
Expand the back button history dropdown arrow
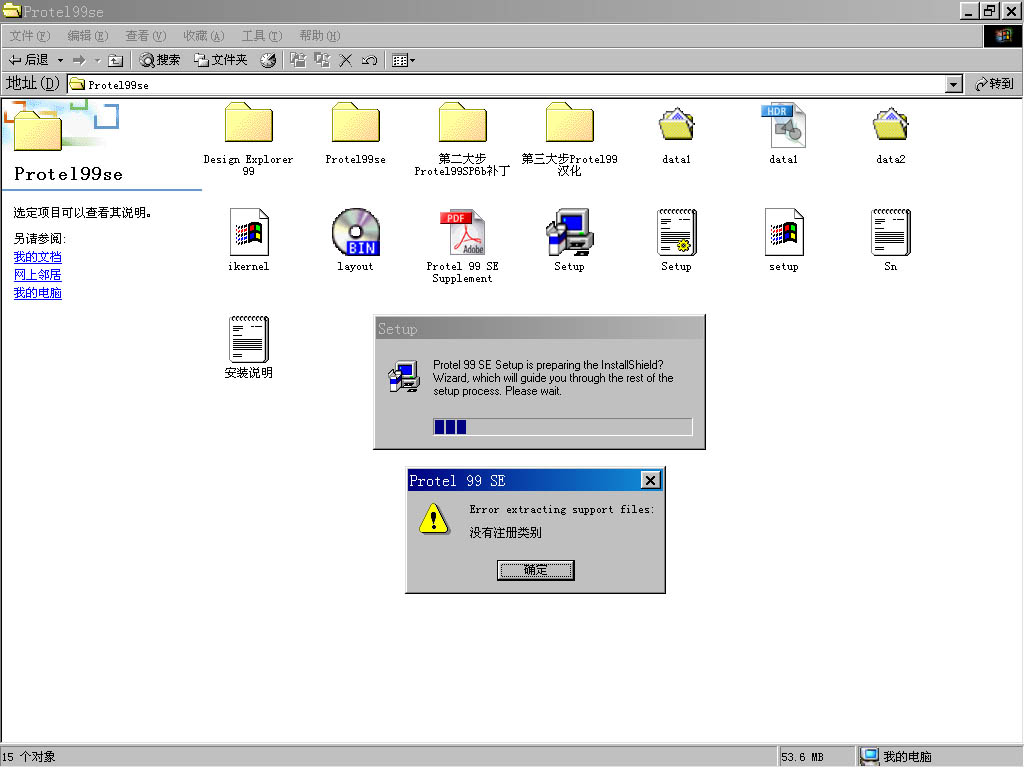60,60
